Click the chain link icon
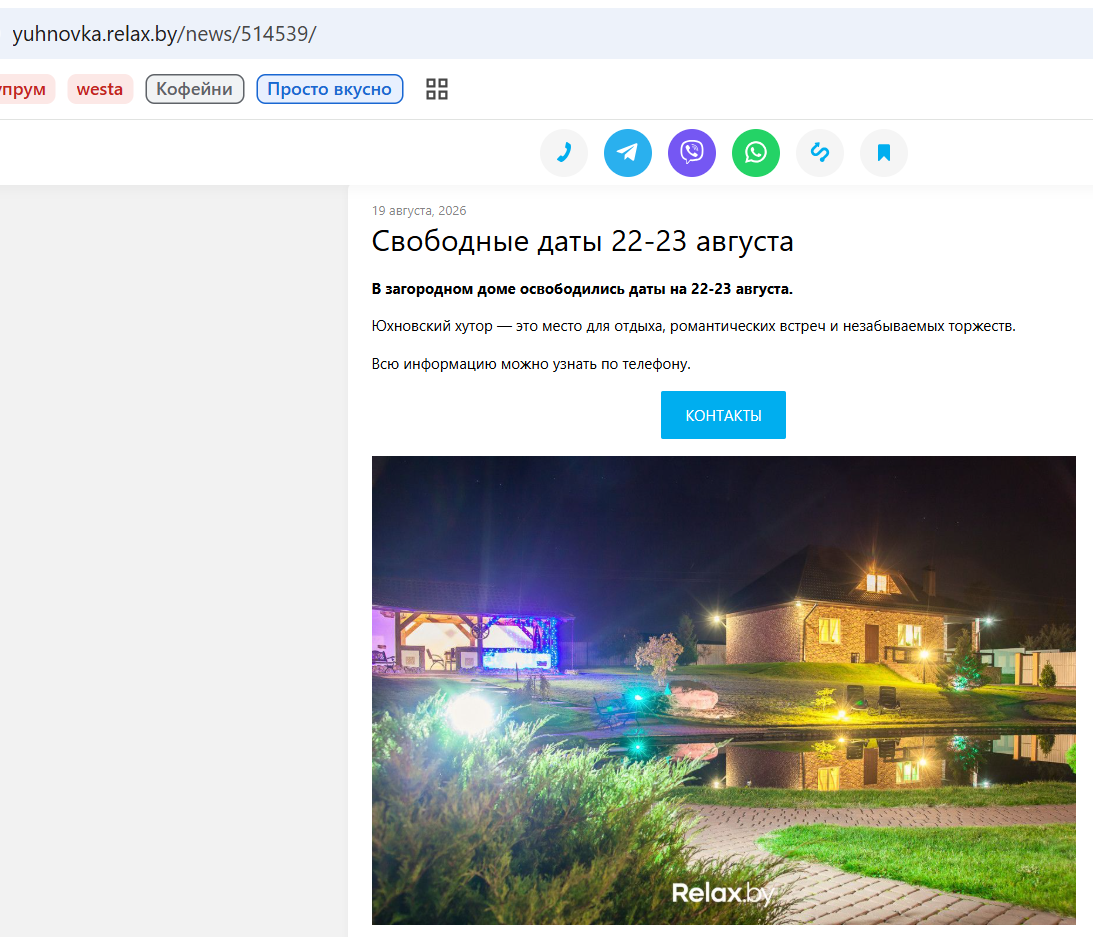The image size is (1093, 937). [820, 153]
